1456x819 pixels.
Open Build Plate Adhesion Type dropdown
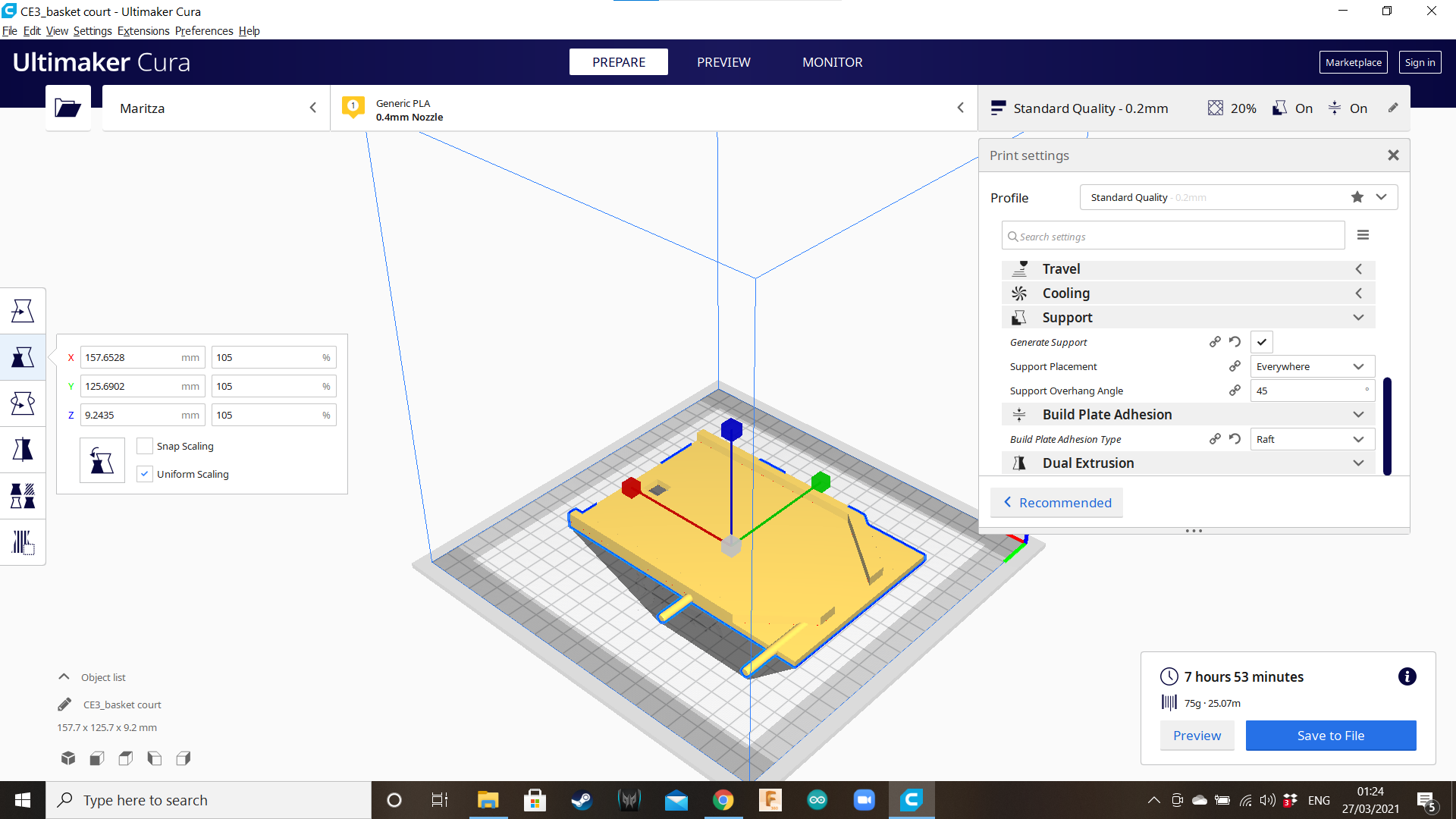pos(1311,439)
